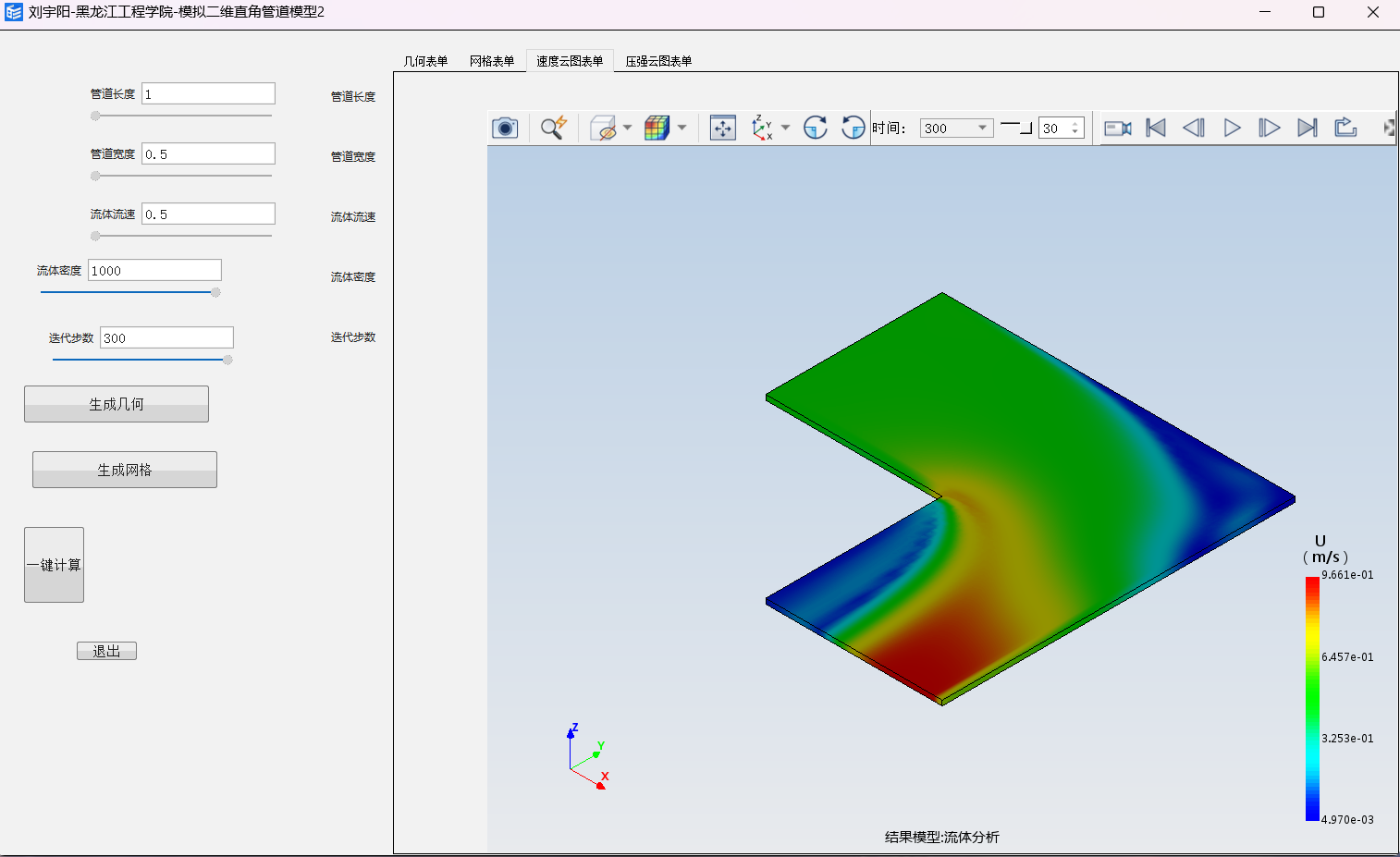Click the 迭代步数 input field showing 300
1400x857 pixels.
tap(166, 337)
